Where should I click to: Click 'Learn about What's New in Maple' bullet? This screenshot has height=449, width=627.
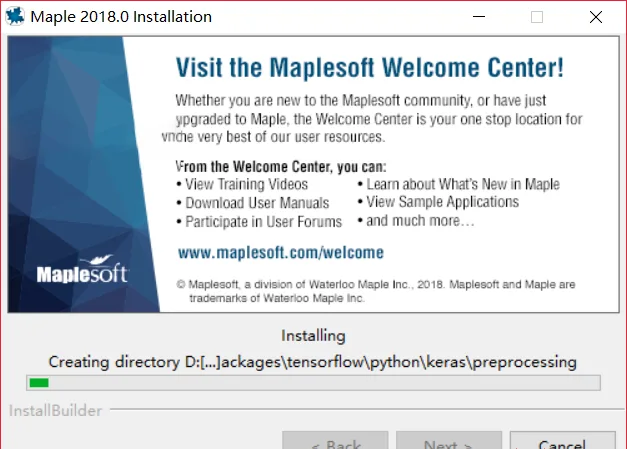click(459, 184)
